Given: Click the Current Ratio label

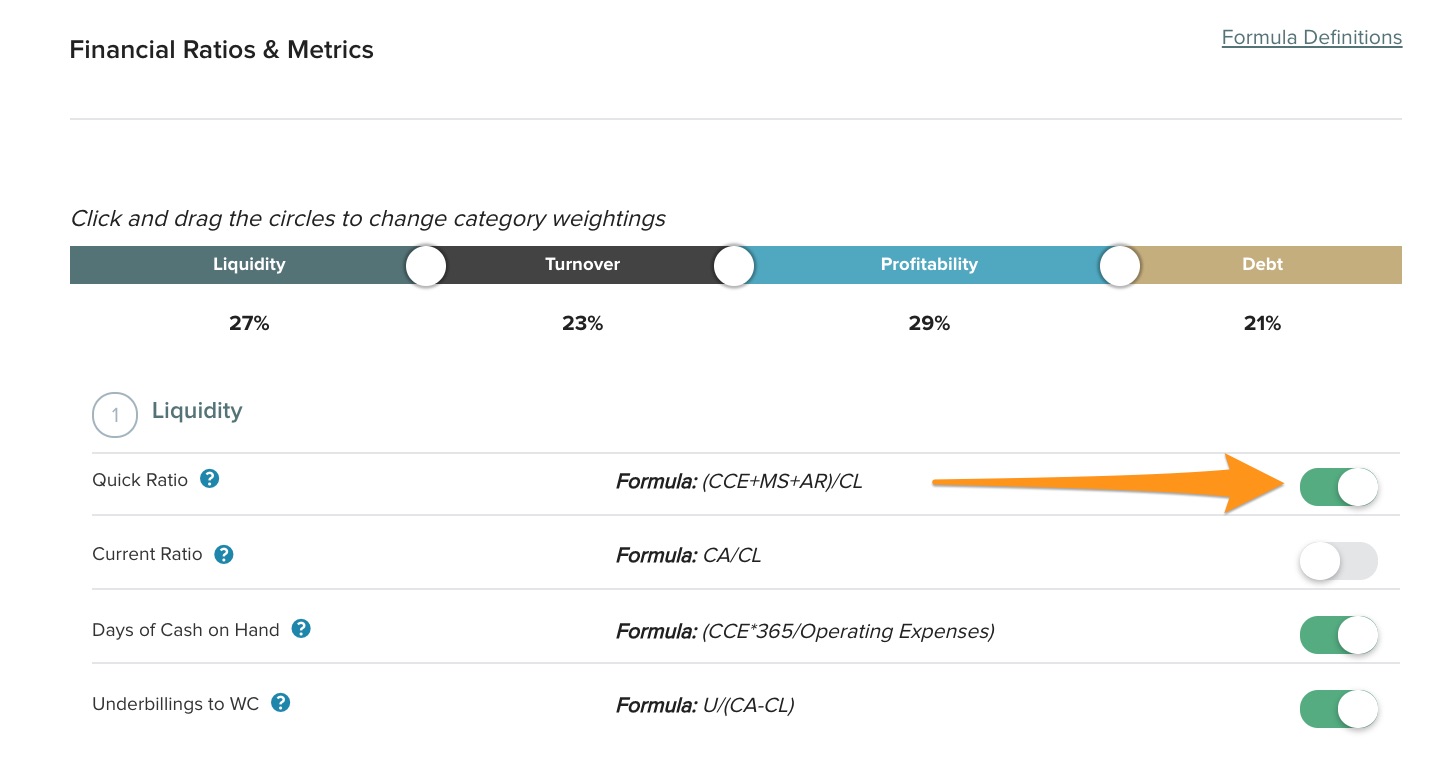Looking at the screenshot, I should pyautogui.click(x=147, y=554).
